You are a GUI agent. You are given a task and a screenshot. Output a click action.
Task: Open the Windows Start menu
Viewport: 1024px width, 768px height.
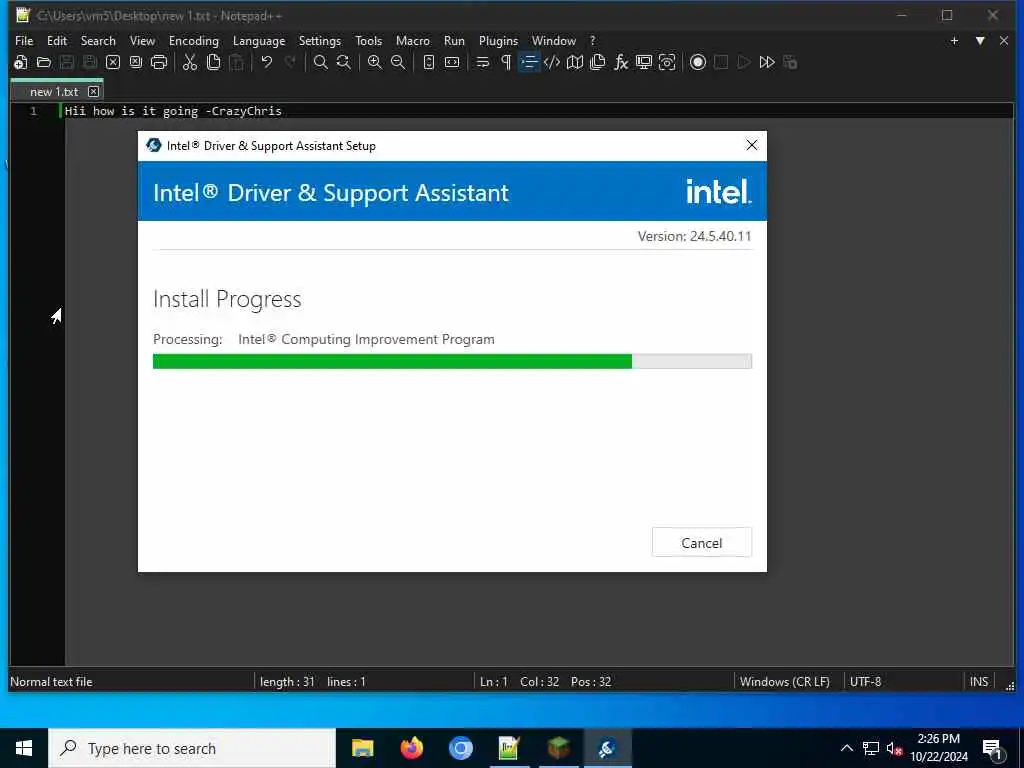[x=24, y=748]
